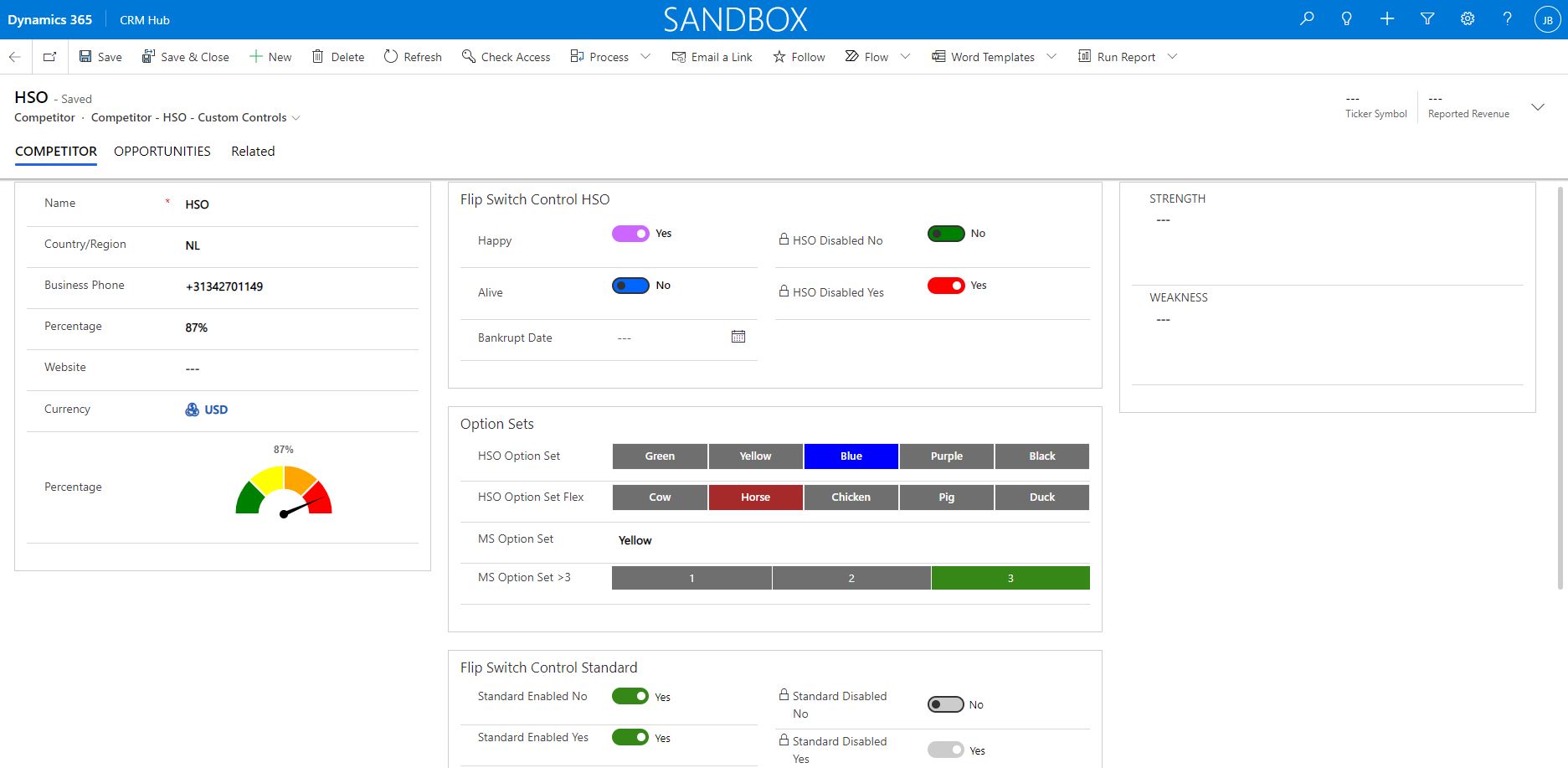
Task: Click the back arrow icon
Action: [14, 57]
